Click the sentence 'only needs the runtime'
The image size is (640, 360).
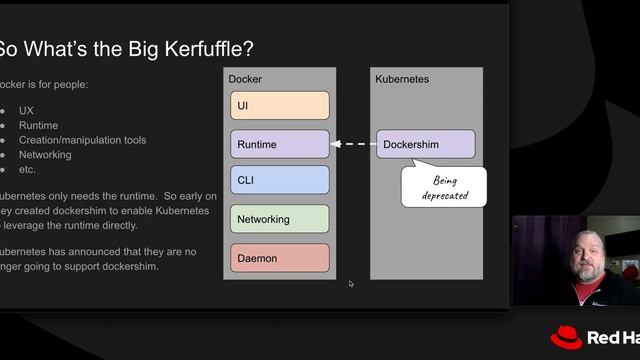(x=102, y=196)
